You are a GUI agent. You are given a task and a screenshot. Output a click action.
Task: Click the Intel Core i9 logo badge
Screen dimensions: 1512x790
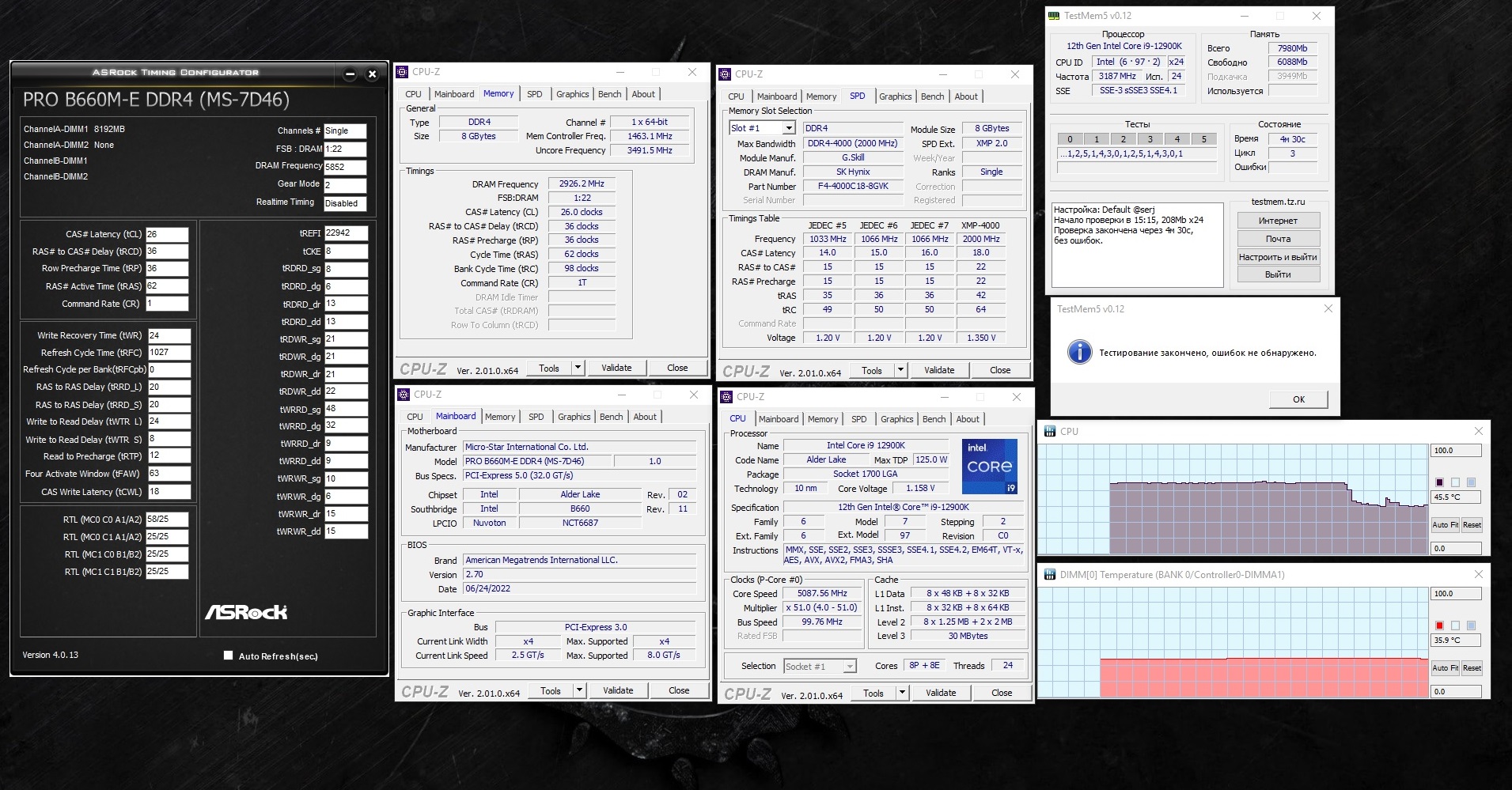(990, 467)
